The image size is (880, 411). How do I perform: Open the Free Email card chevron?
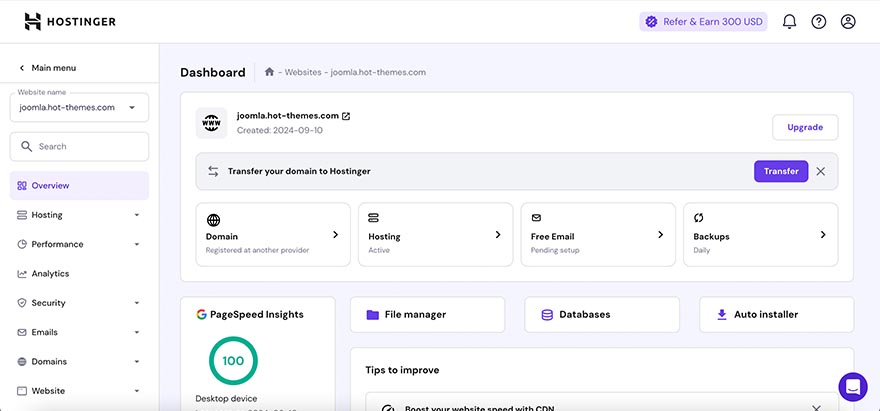coord(661,235)
